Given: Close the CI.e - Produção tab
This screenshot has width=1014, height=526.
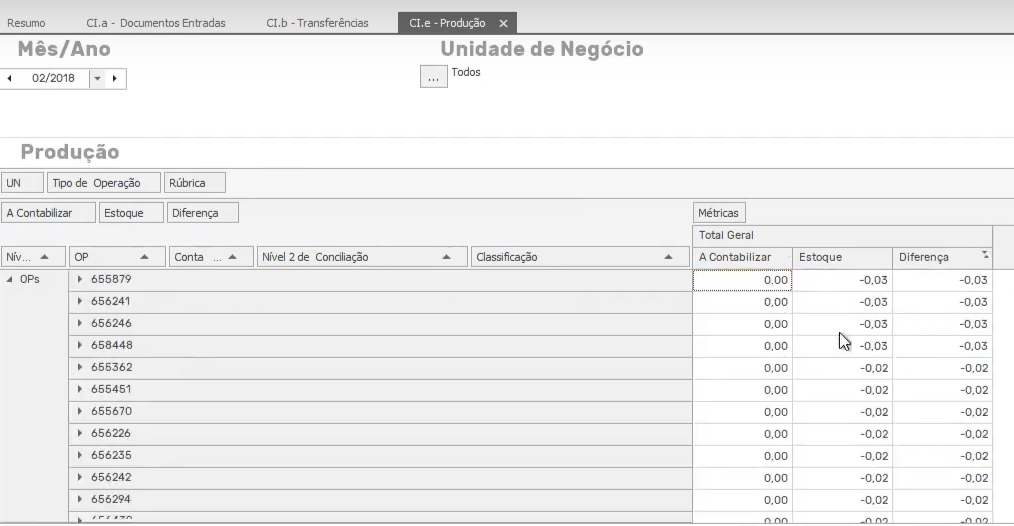Looking at the screenshot, I should point(503,23).
